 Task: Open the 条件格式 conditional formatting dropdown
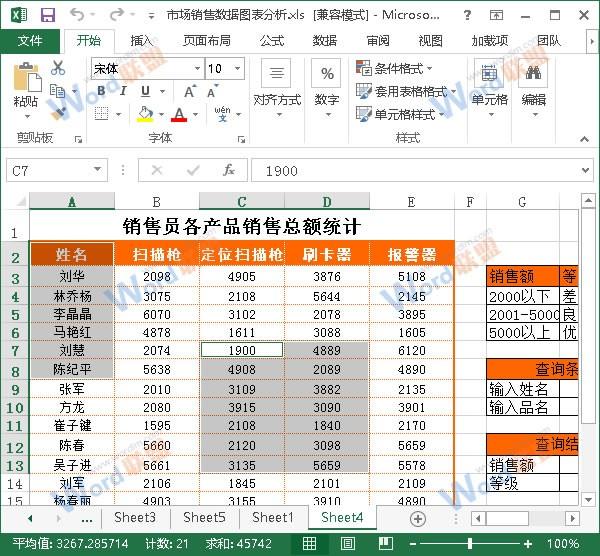(396, 69)
